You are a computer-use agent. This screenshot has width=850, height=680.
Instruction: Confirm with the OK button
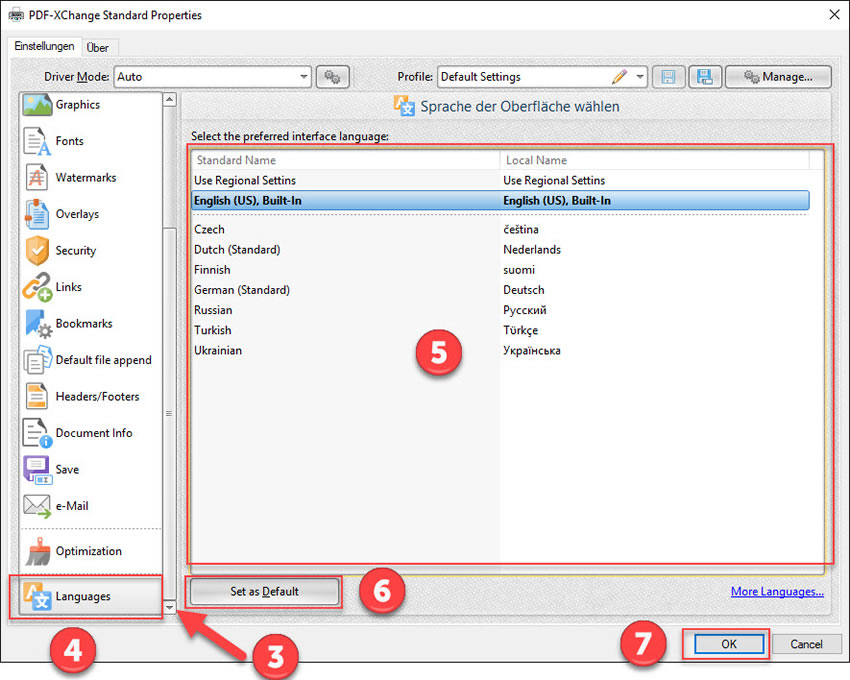point(729,644)
